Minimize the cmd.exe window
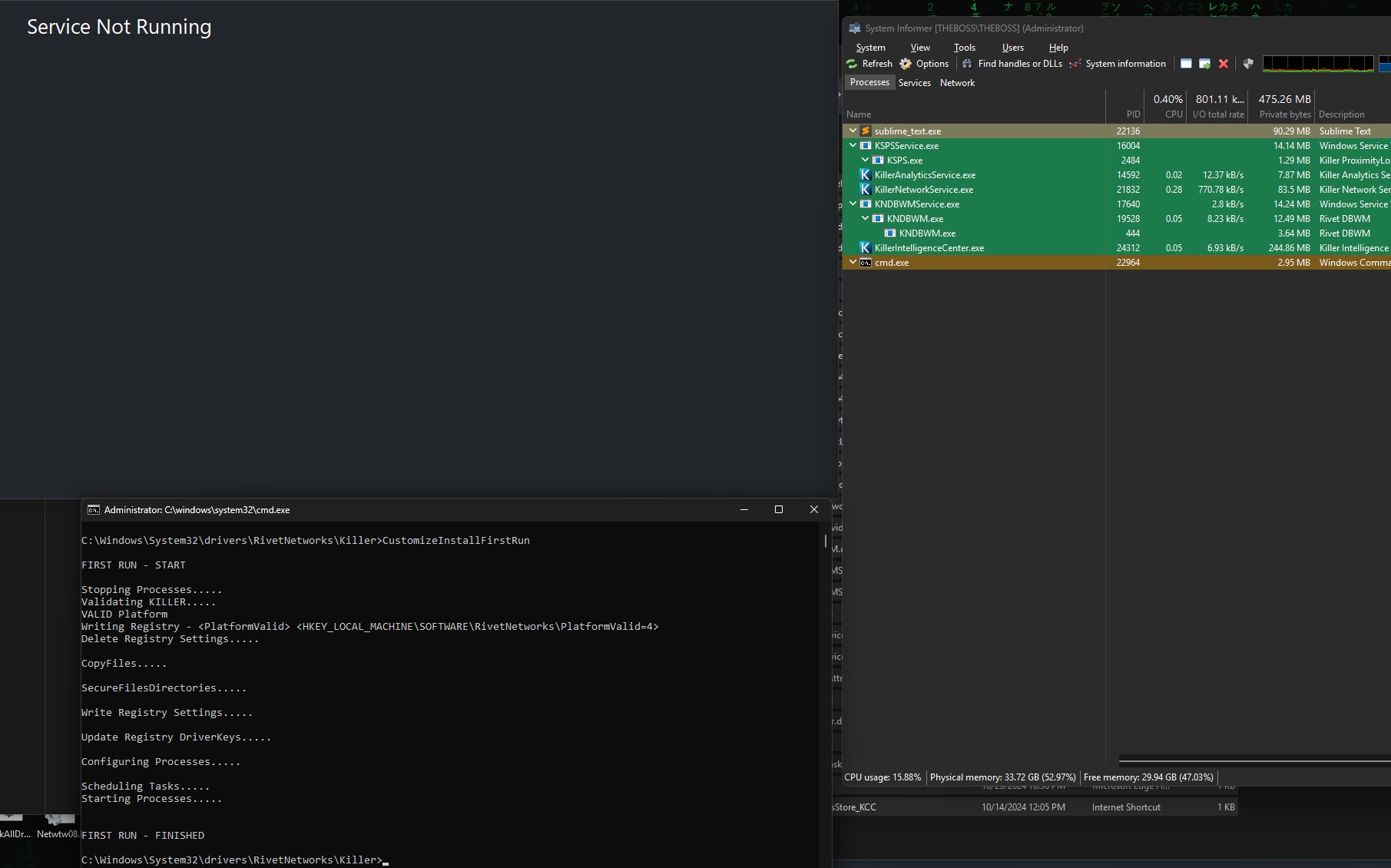This screenshot has height=868, width=1391. [x=744, y=510]
